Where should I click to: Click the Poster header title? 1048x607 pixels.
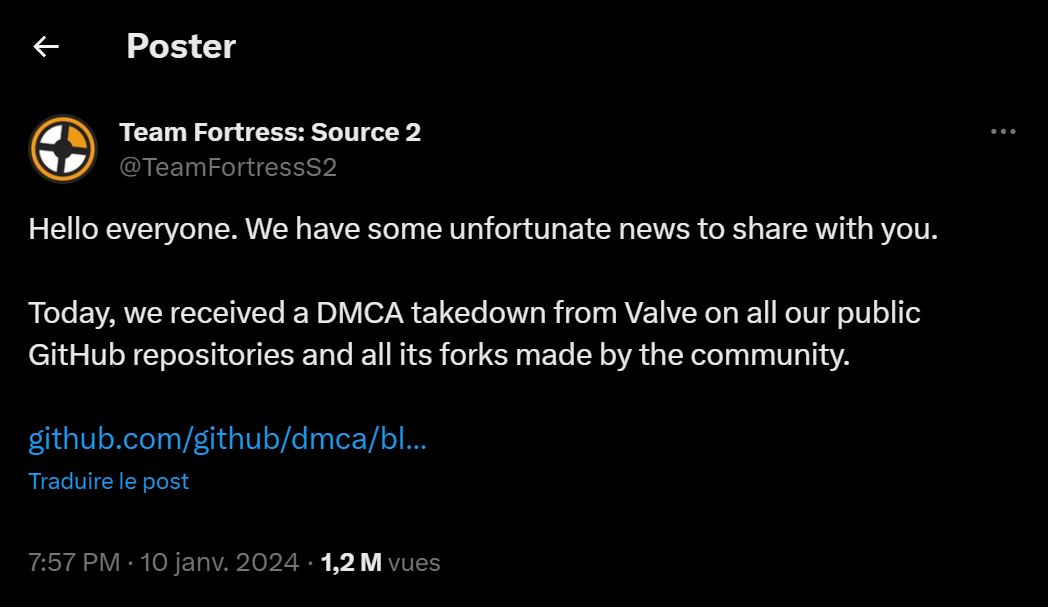(x=180, y=45)
